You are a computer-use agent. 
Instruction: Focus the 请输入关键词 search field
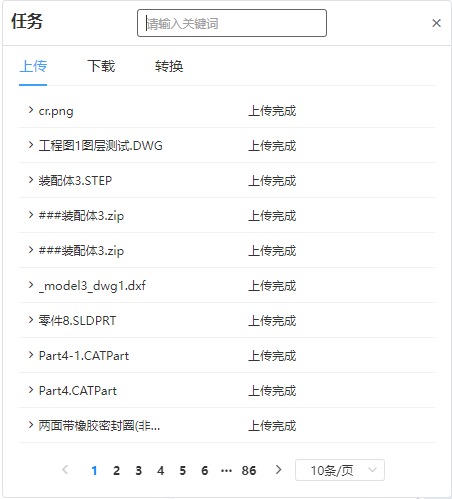tap(232, 23)
